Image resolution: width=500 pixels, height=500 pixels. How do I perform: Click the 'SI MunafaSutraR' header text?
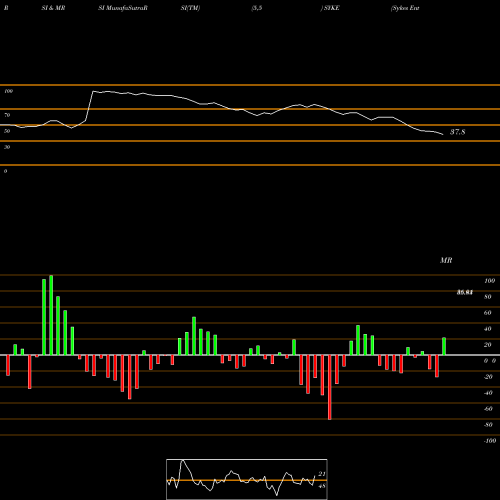coord(123,8)
